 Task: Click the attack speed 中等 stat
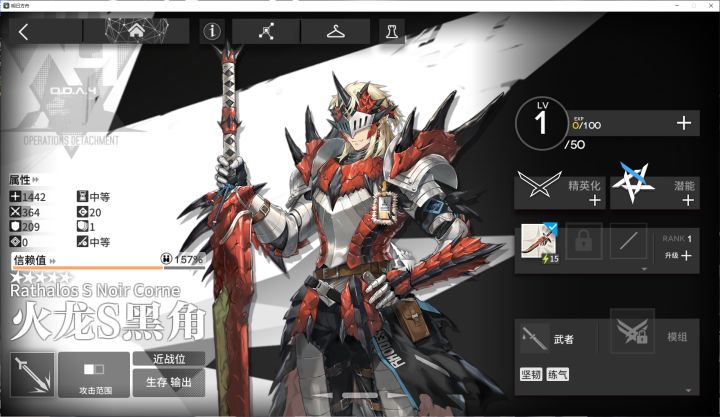(x=94, y=242)
